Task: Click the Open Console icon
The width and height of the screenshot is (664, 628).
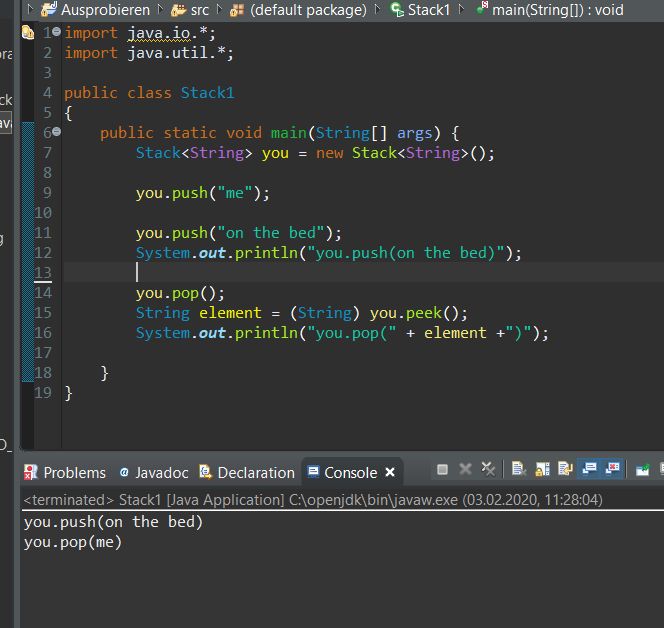Action: click(x=642, y=469)
